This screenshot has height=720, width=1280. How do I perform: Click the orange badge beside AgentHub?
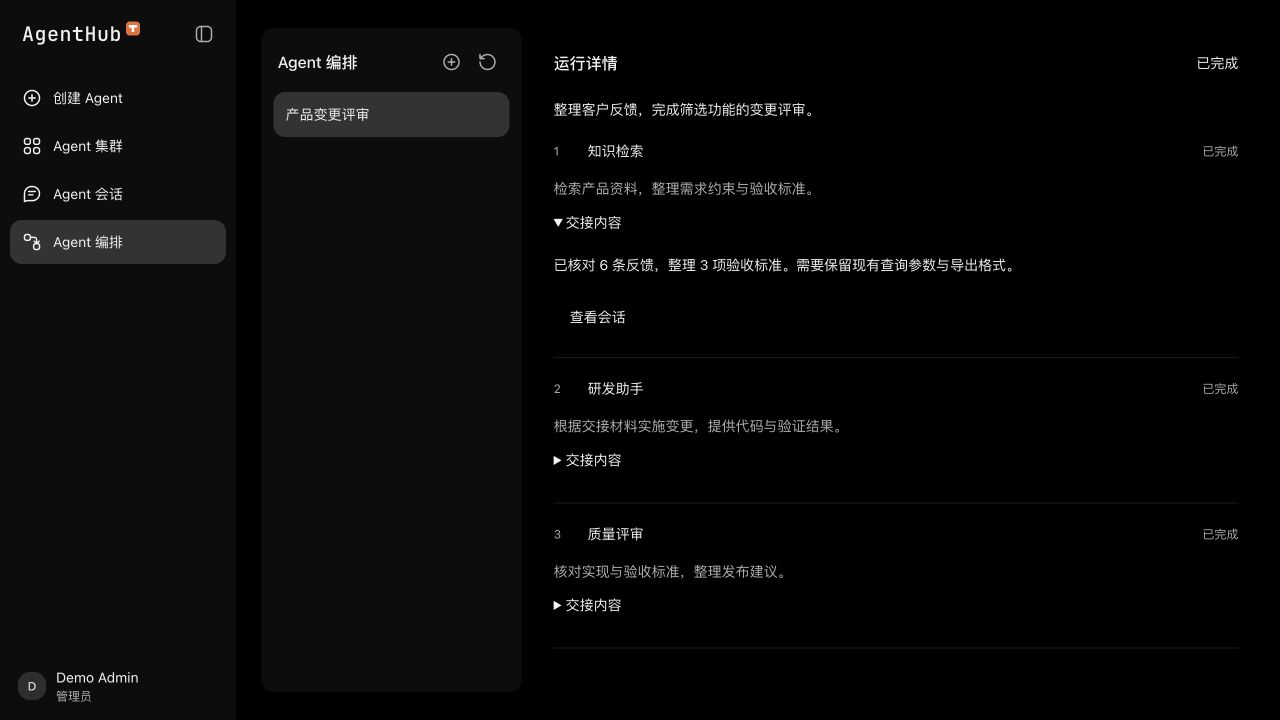[x=133, y=28]
